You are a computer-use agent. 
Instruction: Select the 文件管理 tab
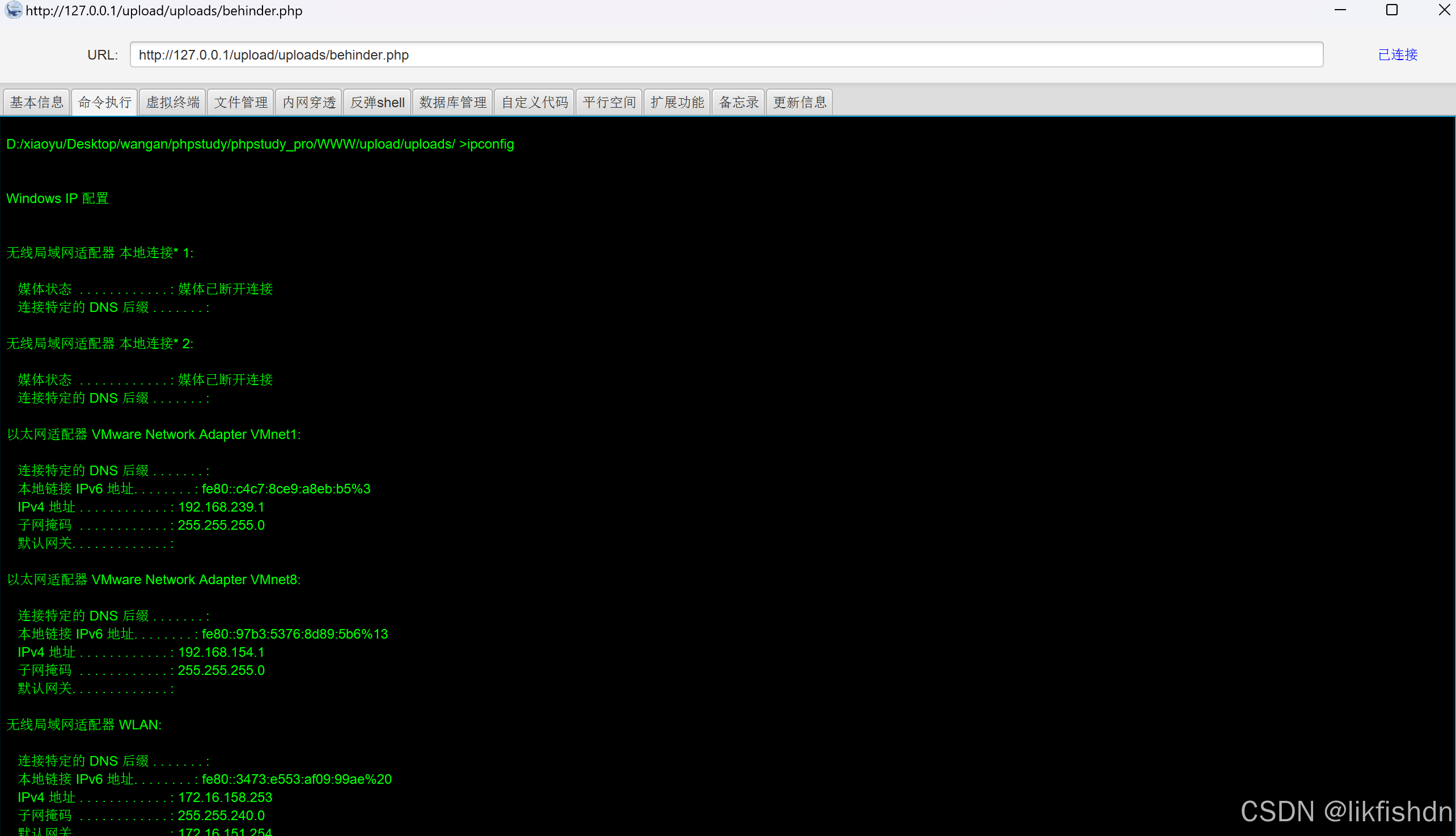(x=240, y=102)
